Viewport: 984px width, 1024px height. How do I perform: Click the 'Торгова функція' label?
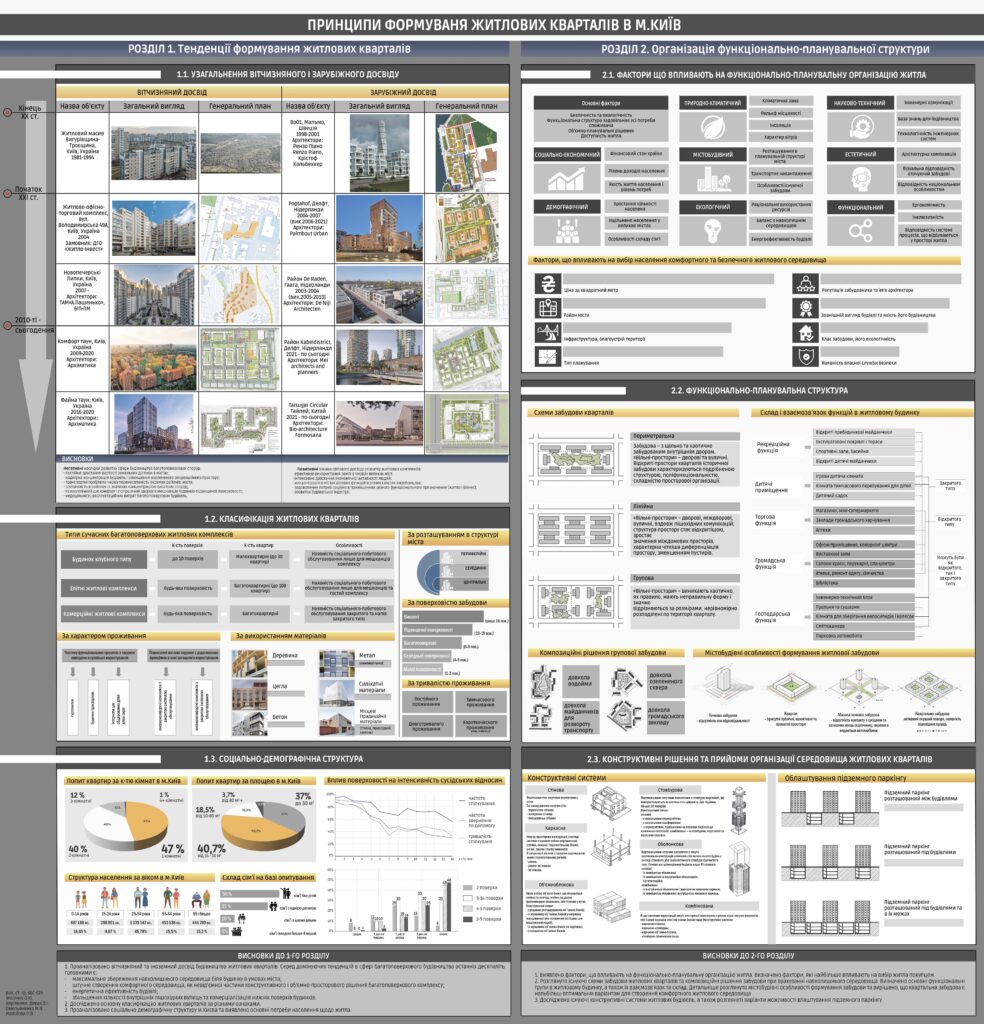(765, 520)
